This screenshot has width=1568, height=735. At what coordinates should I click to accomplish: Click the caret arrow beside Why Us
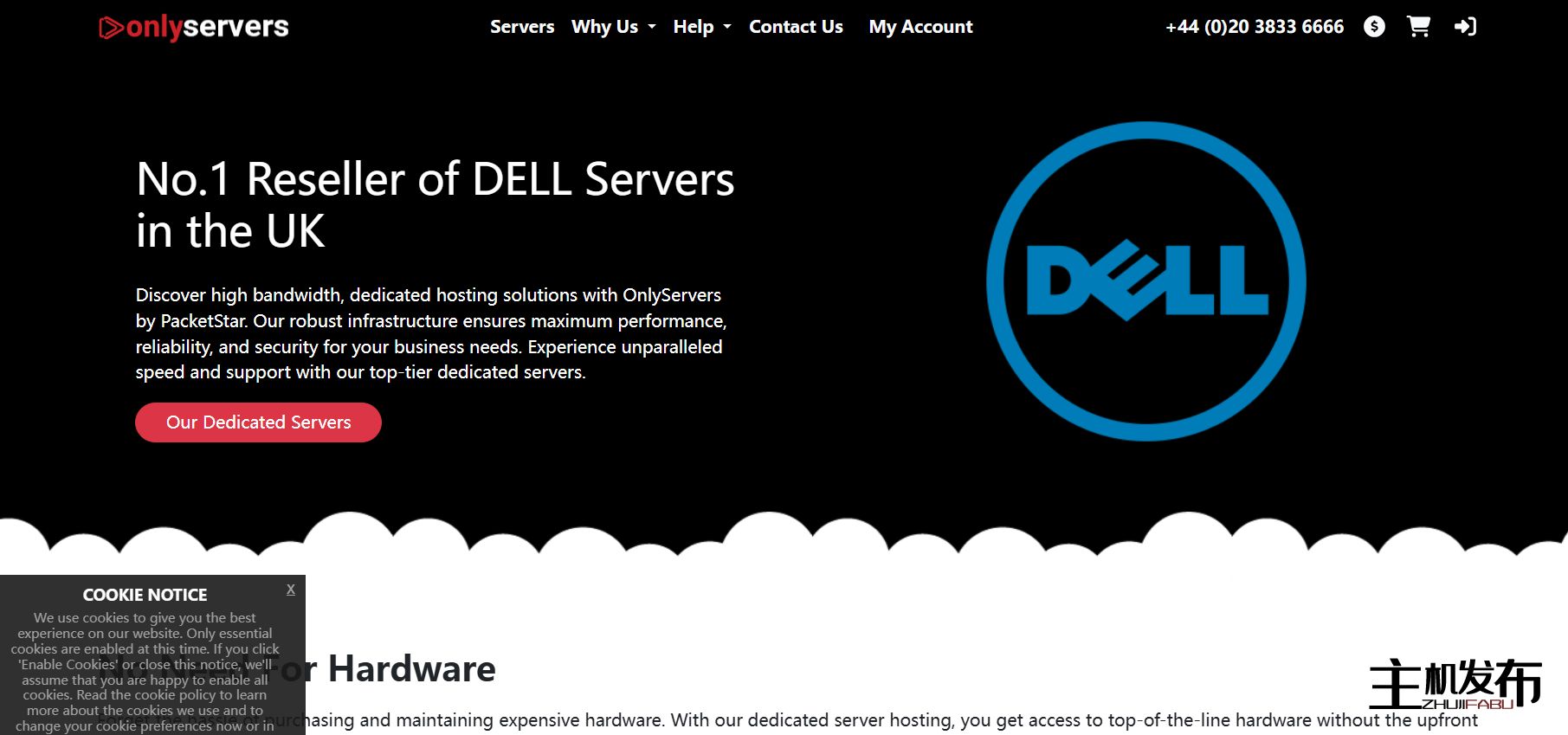tap(652, 27)
